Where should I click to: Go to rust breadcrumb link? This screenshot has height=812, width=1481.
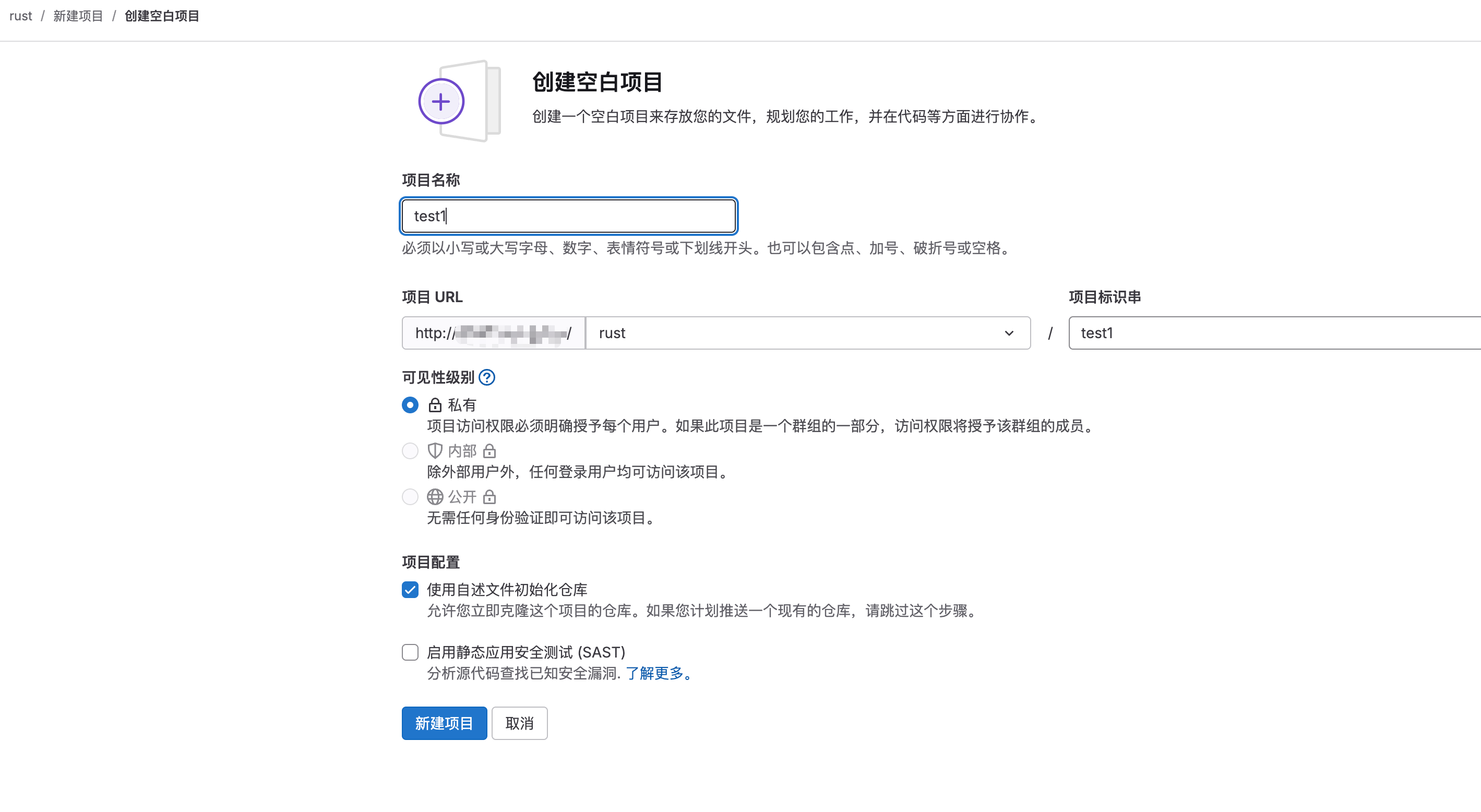tap(21, 16)
